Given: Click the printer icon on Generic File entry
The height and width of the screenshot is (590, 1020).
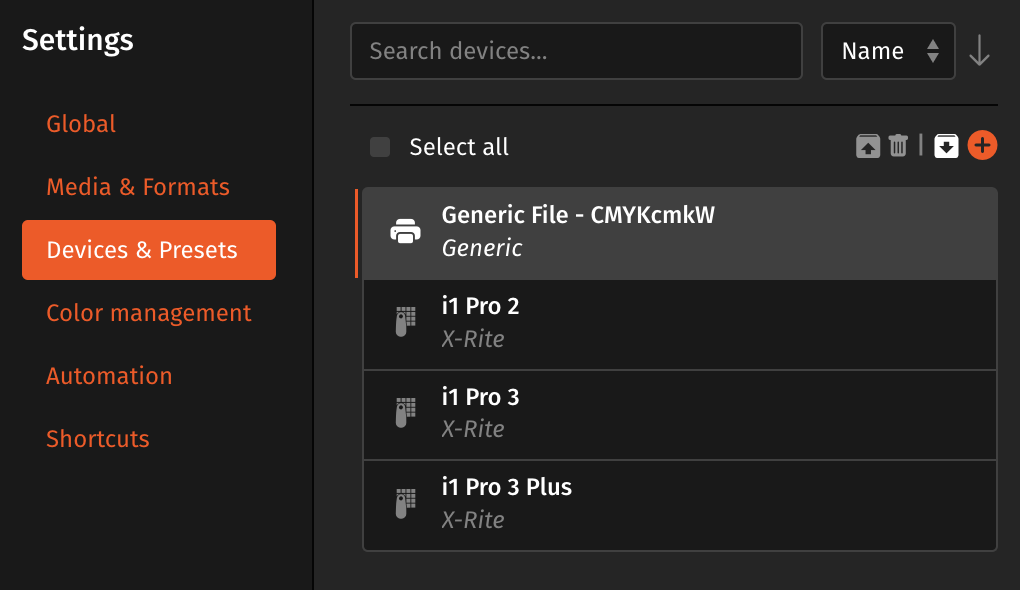Looking at the screenshot, I should click(x=405, y=231).
